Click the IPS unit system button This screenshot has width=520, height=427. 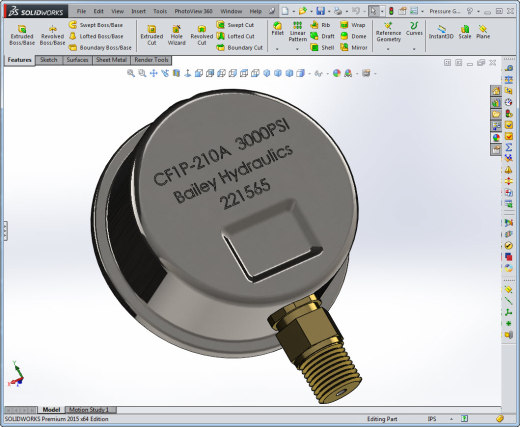click(432, 419)
